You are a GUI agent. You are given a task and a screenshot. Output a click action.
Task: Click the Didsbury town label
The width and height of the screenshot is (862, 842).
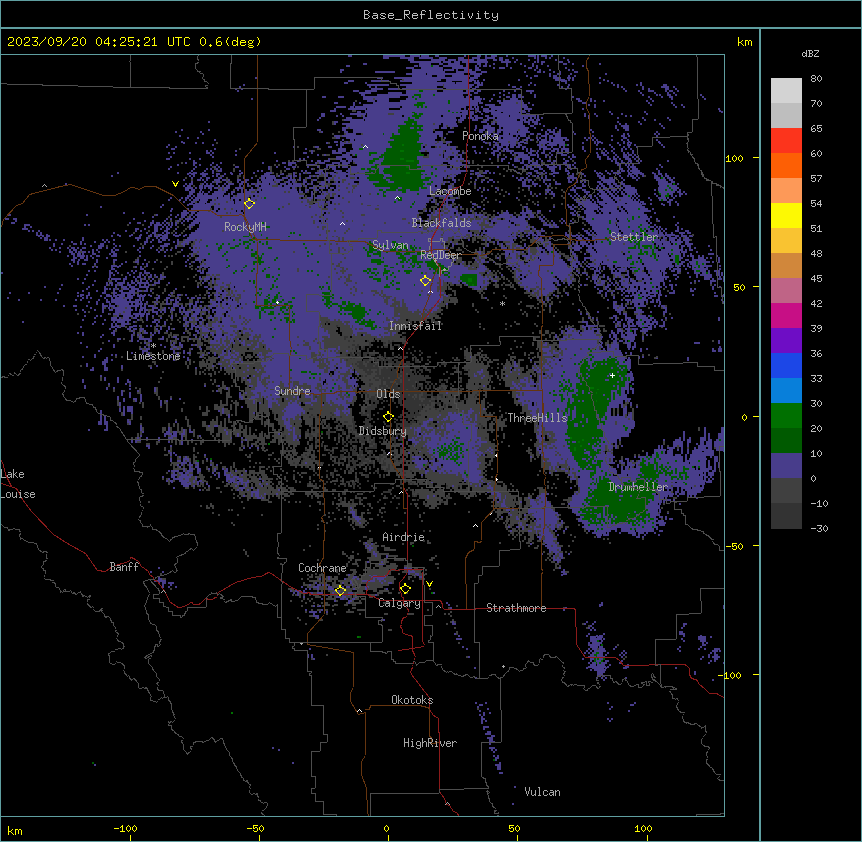pyautogui.click(x=383, y=431)
